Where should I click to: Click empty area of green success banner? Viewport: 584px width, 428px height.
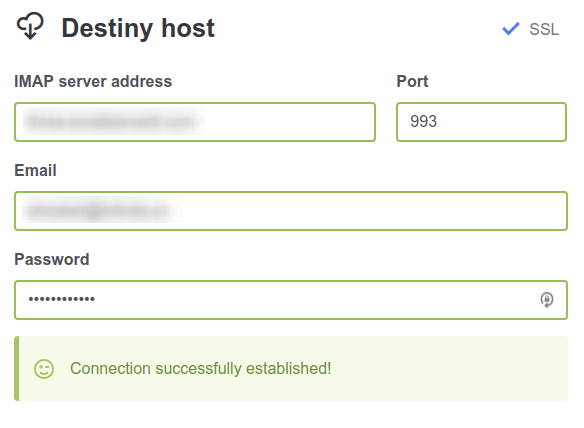[447, 368]
